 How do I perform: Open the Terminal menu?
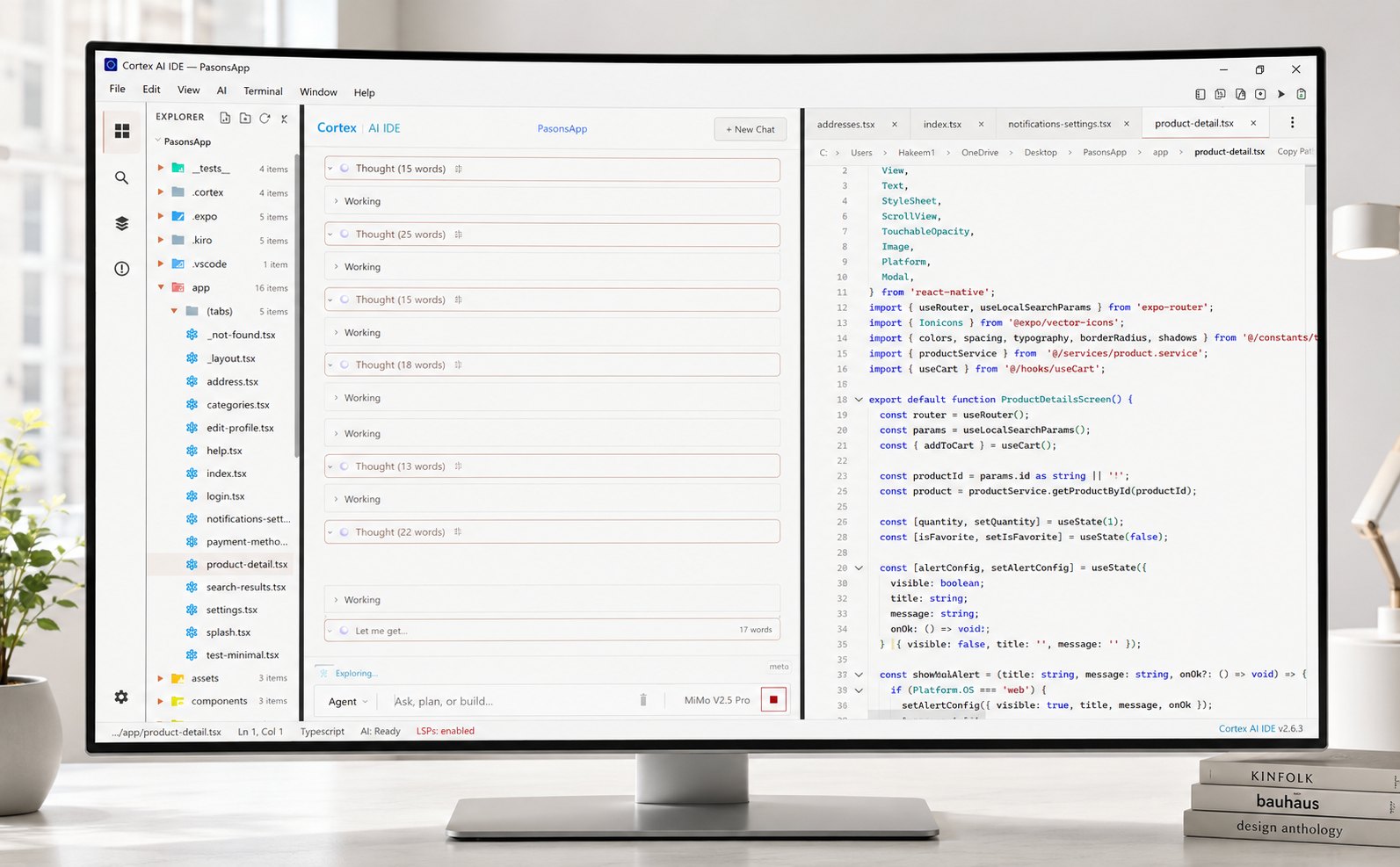263,91
